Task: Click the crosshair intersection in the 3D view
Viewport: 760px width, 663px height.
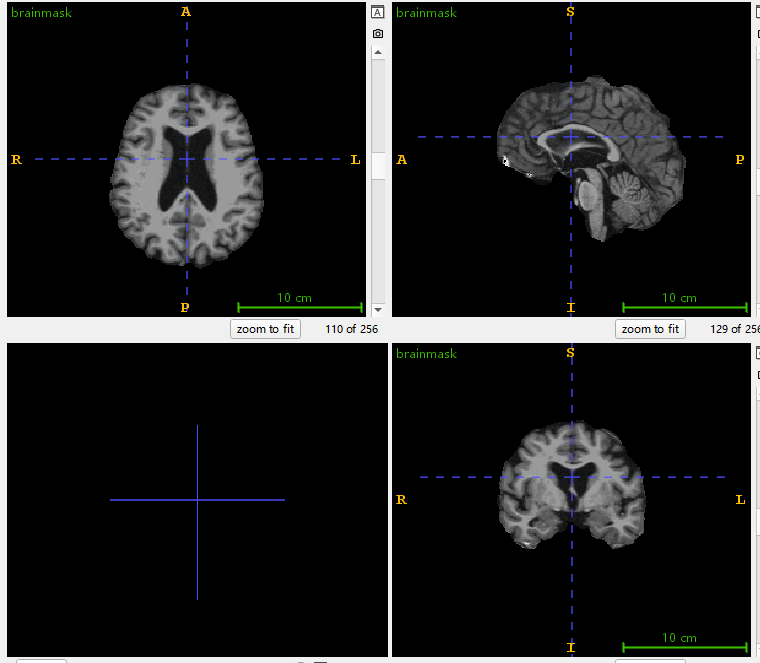Action: [197, 499]
